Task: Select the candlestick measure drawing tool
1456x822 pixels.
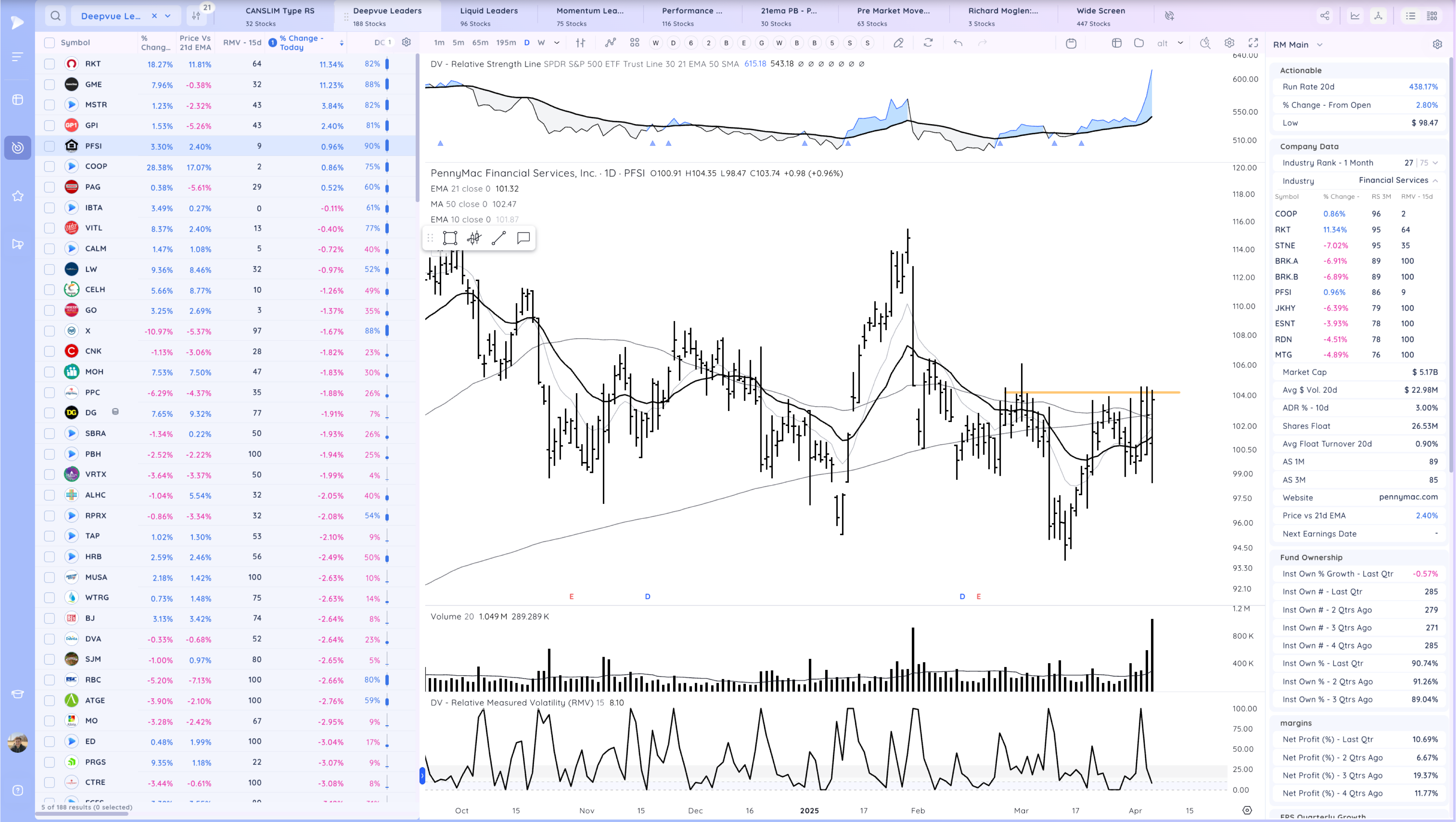Action: pyautogui.click(x=474, y=238)
